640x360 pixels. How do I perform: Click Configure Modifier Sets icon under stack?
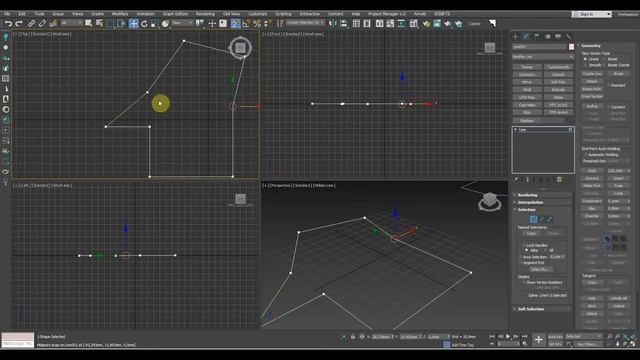[x=559, y=180]
